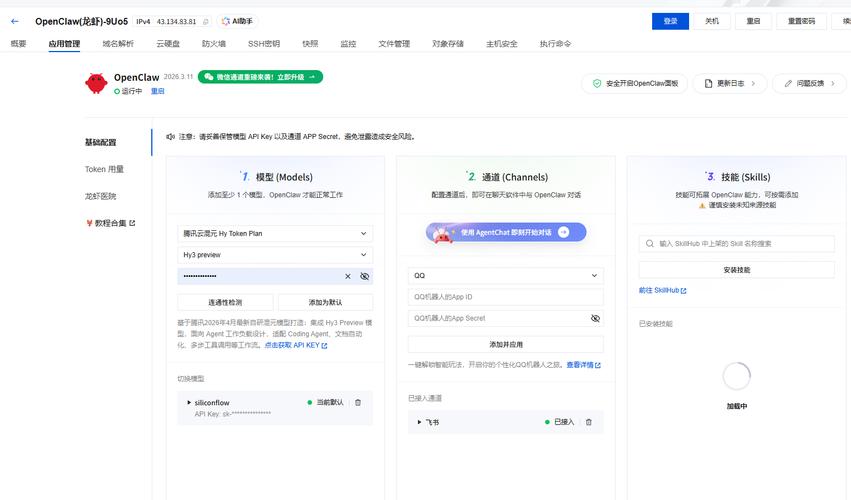Open the 更新日志 changelog

click(x=730, y=84)
